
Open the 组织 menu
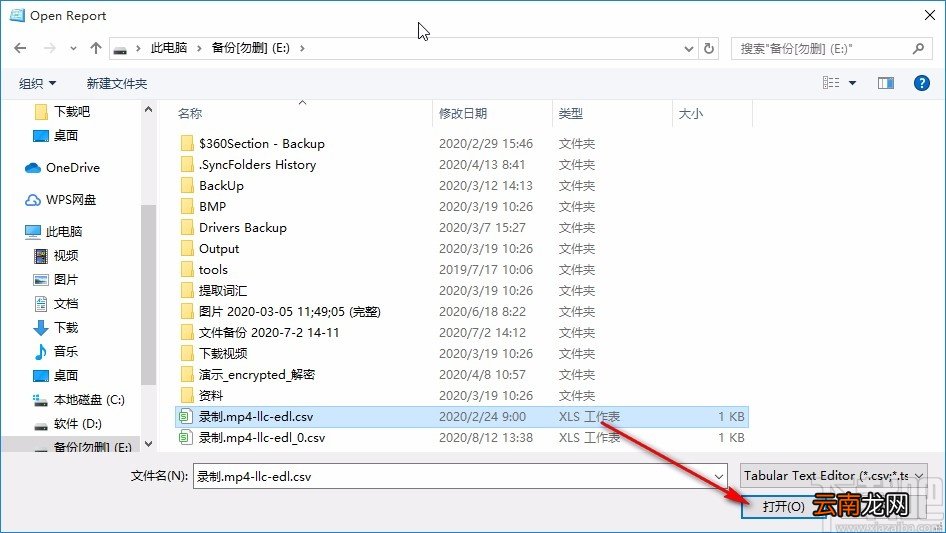click(37, 83)
